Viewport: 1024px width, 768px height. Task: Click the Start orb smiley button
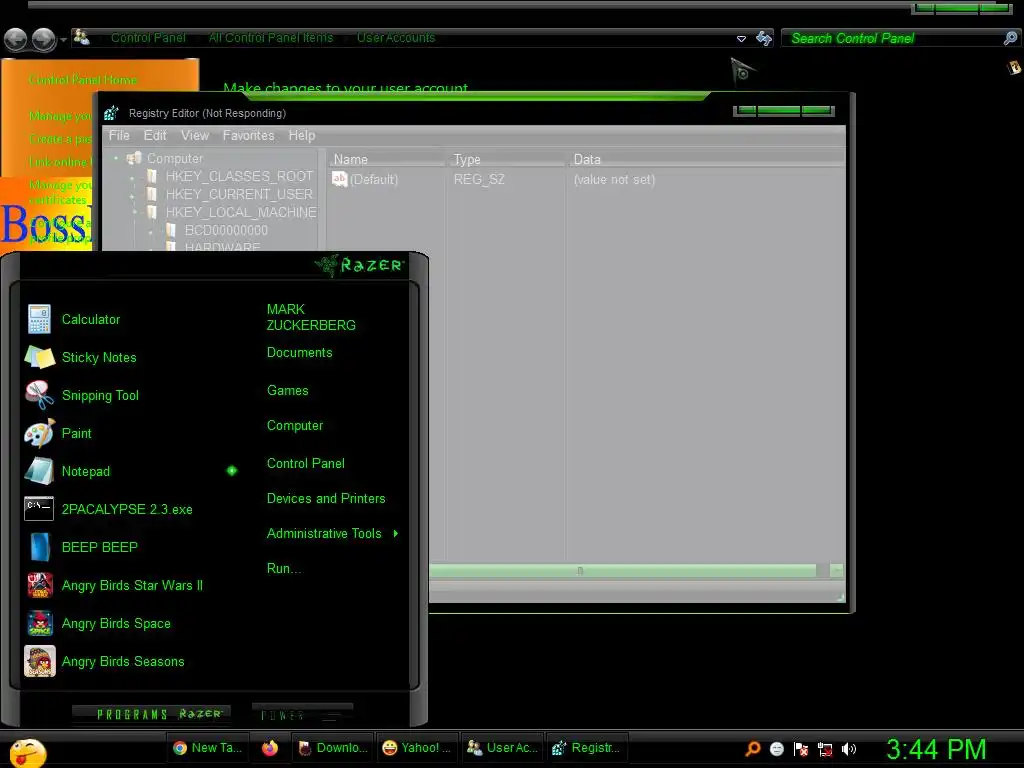coord(27,752)
